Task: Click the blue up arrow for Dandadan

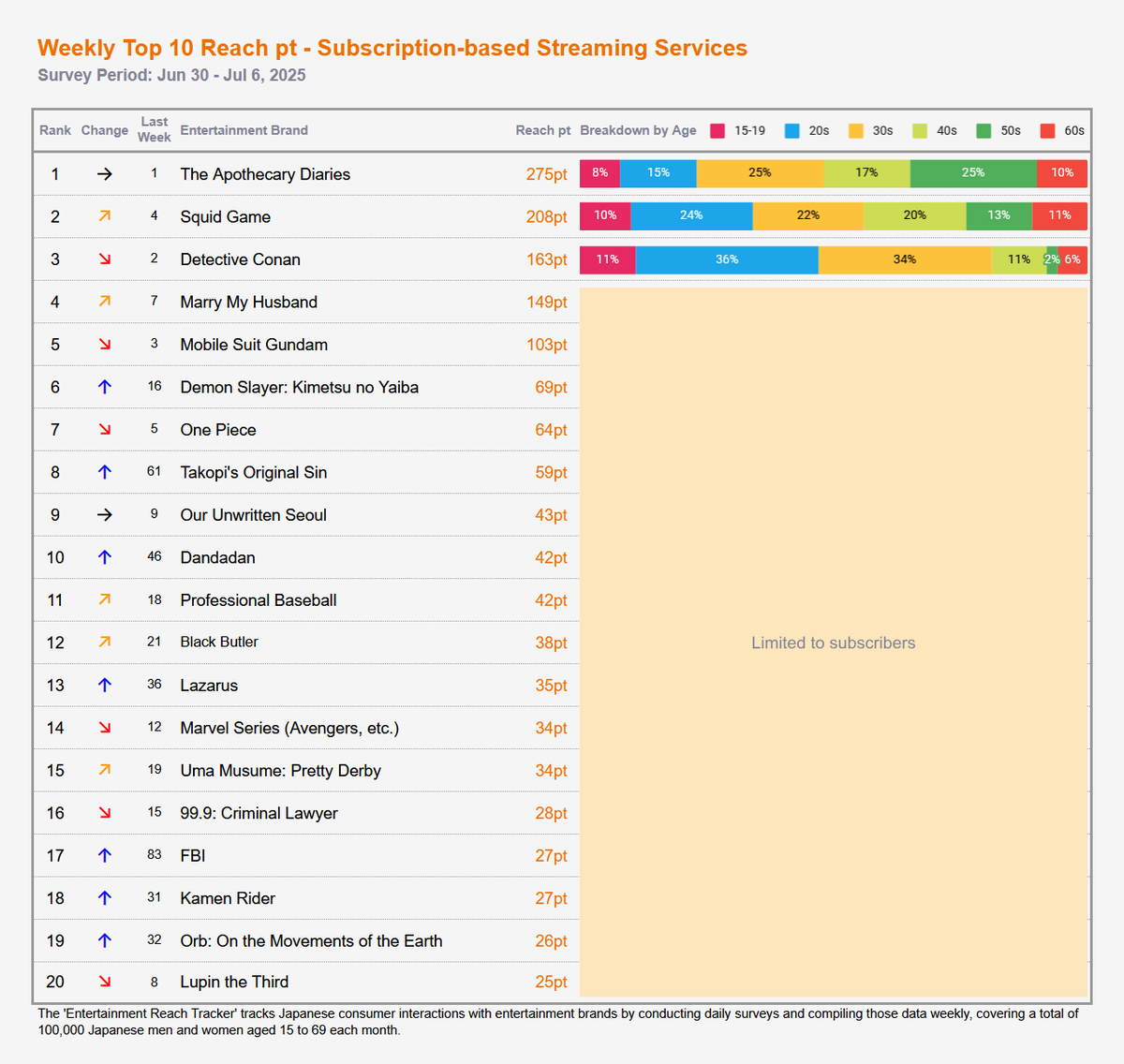Action: click(105, 557)
